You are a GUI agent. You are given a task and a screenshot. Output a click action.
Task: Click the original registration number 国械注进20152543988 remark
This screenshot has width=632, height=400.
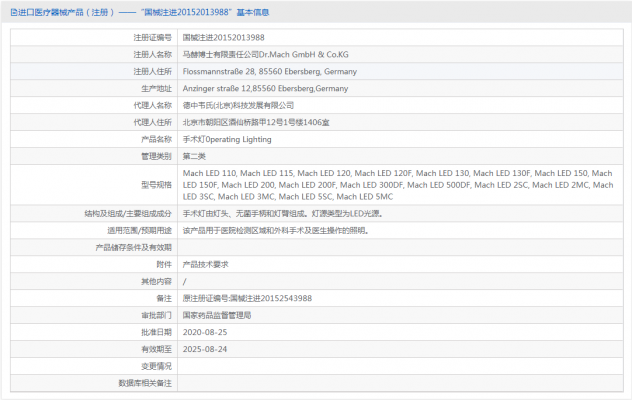pyautogui.click(x=247, y=298)
